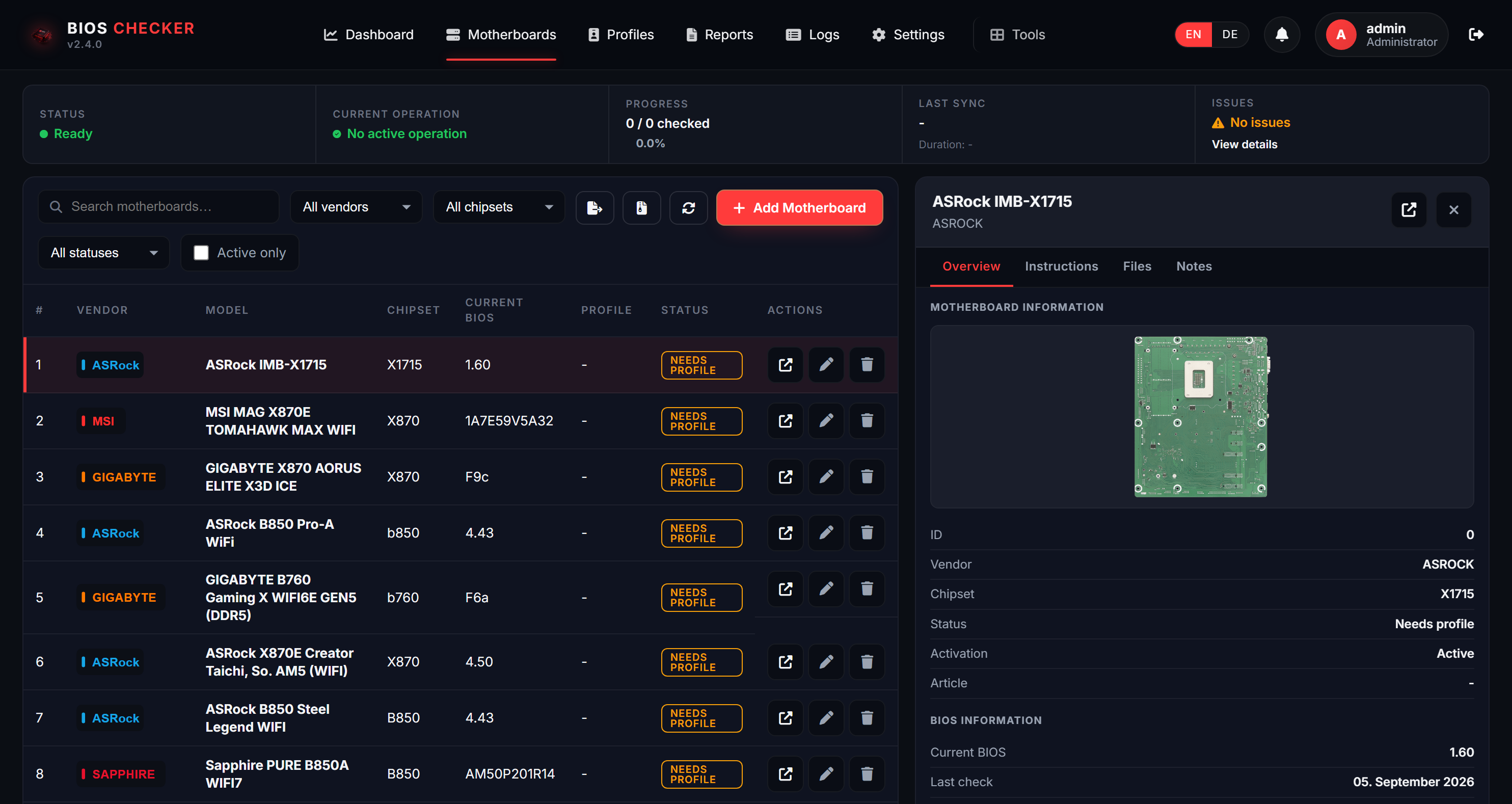Switch to the Files tab
The height and width of the screenshot is (804, 1512).
[x=1137, y=266]
